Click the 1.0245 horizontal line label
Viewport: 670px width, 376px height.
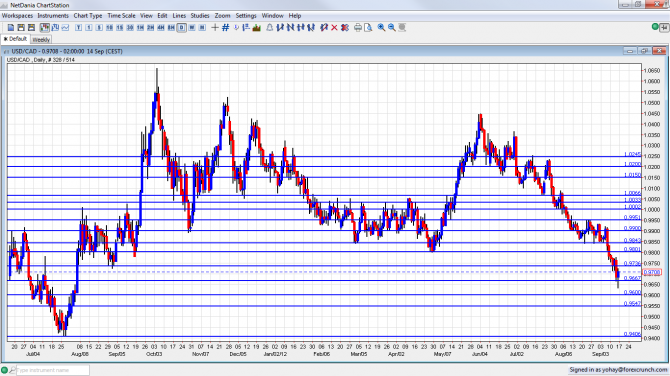(632, 154)
